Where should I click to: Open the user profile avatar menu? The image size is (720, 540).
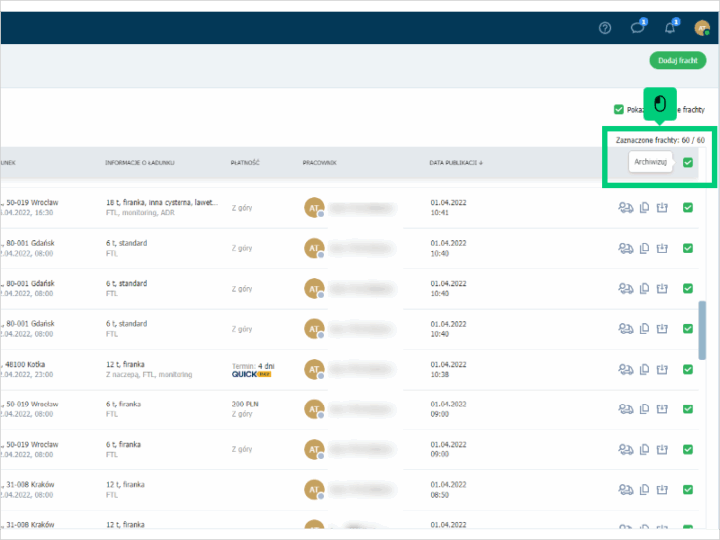click(x=702, y=28)
